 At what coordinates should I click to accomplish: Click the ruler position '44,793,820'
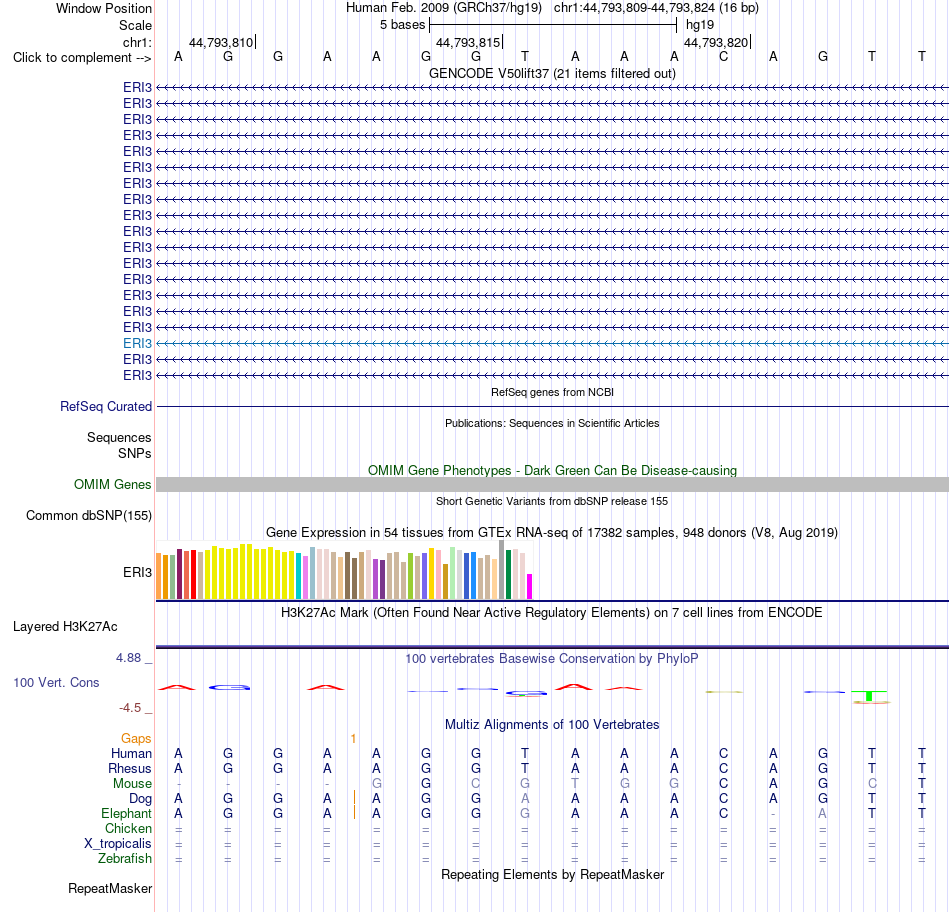(x=716, y=42)
